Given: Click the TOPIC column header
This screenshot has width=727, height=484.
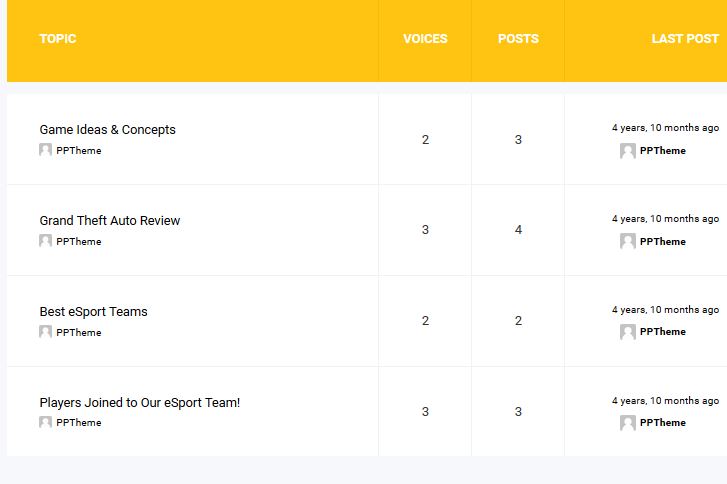Looking at the screenshot, I should tap(58, 38).
